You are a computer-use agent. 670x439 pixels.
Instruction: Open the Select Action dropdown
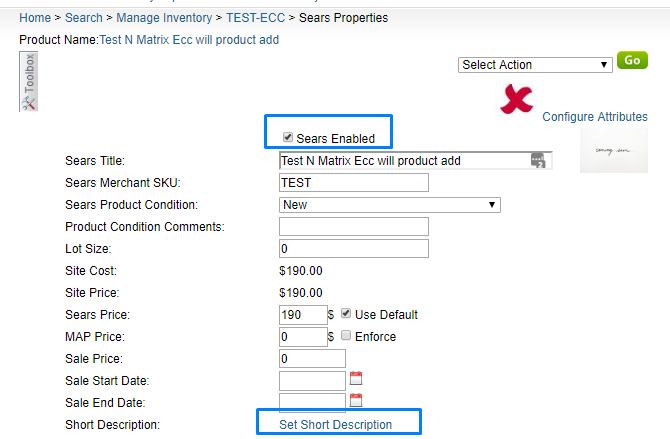point(536,65)
